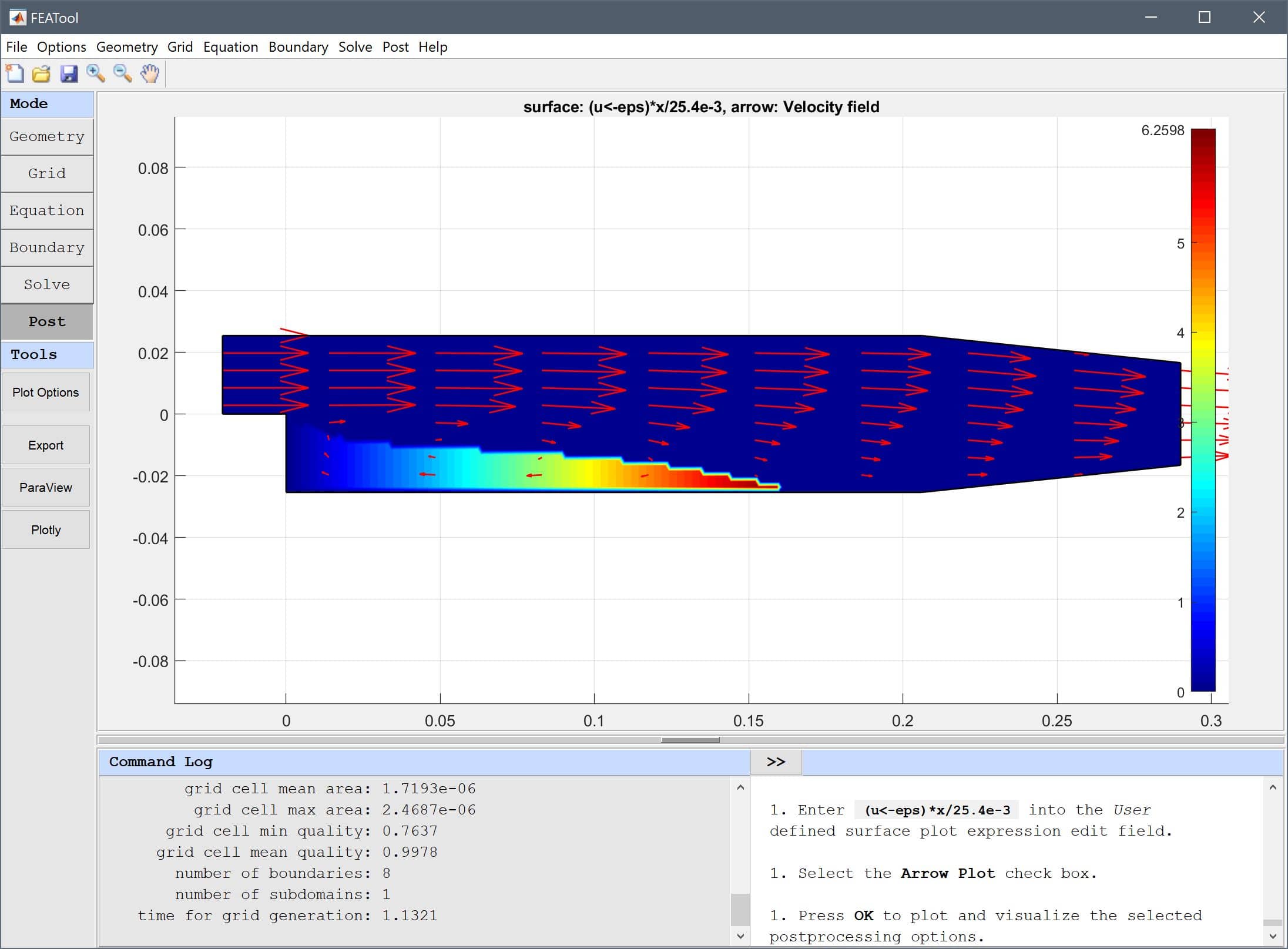Switch to Boundary mode in sidebar
The image size is (1288, 949).
click(x=47, y=247)
